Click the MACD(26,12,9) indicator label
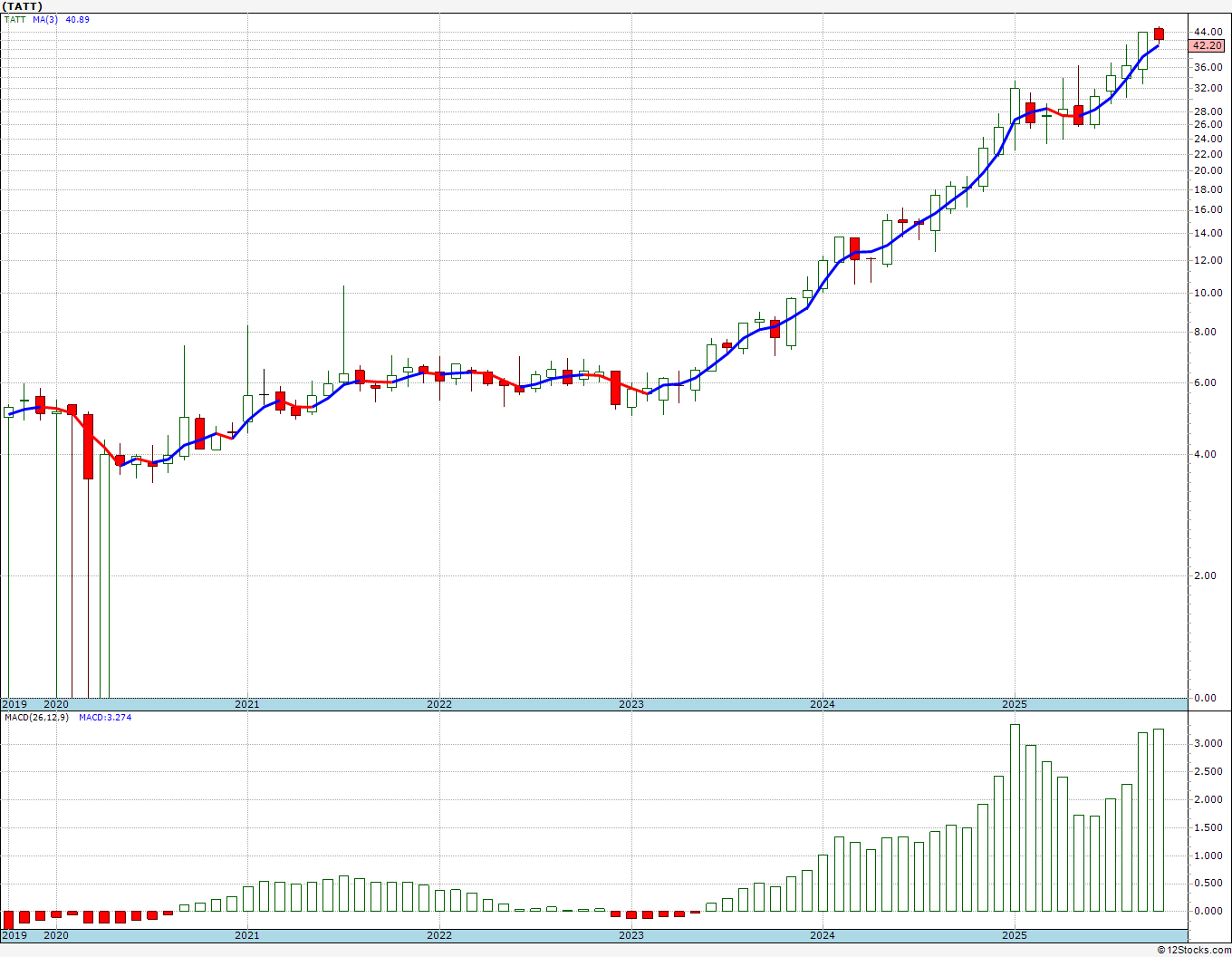This screenshot has height=957, width=1232. tap(36, 717)
